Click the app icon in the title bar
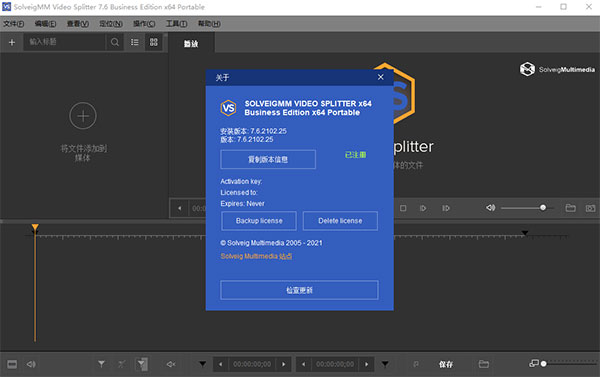Screen dimensions: 600x377 pyautogui.click(x=7, y=7)
